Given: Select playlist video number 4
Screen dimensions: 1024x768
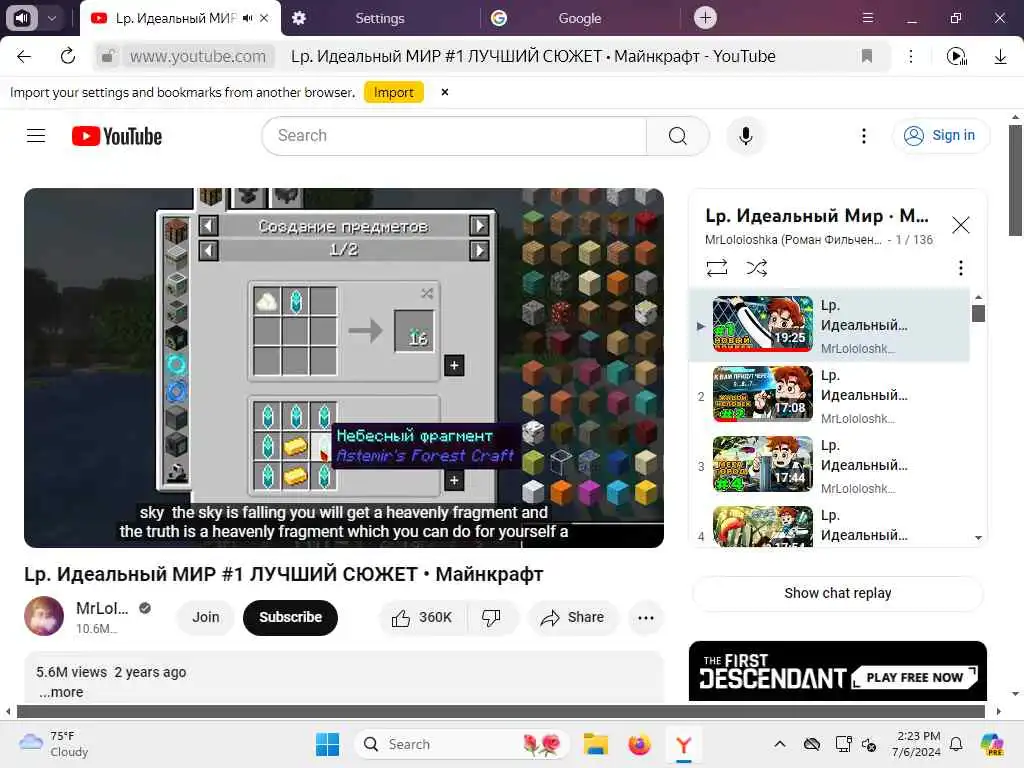Looking at the screenshot, I should 829,525.
